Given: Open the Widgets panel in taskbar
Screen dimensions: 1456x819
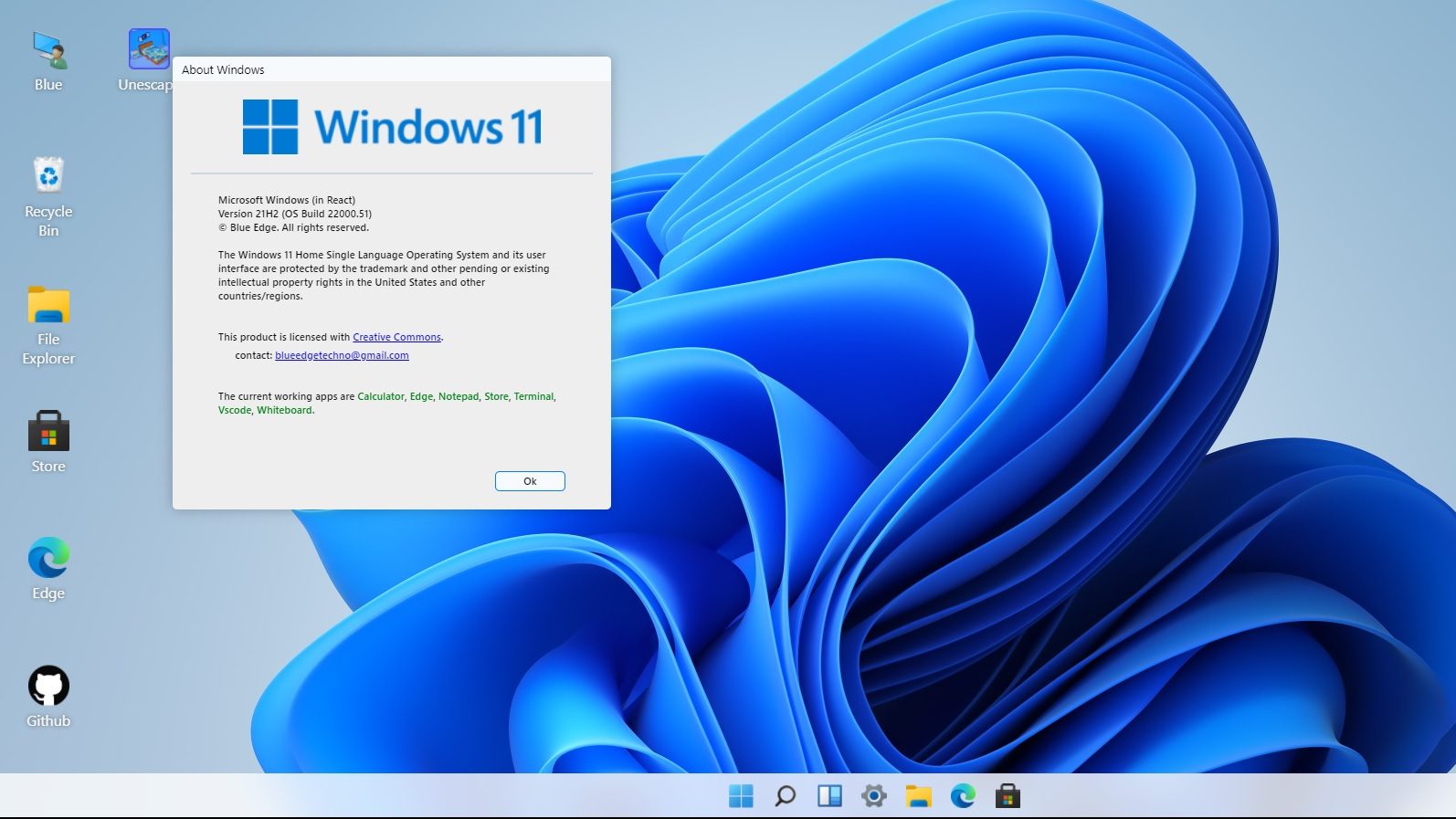Looking at the screenshot, I should pos(829,796).
